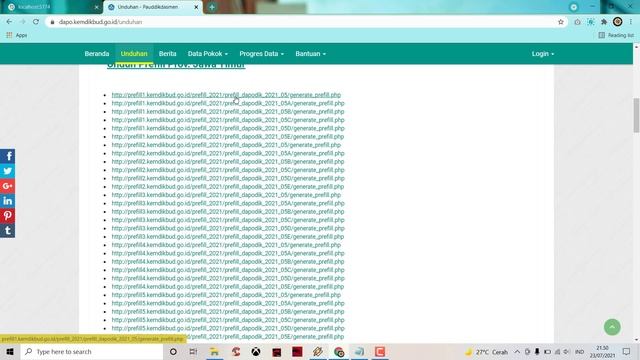
Task: Open prefill3 dapodik_2021_05B generate link
Action: click(x=228, y=211)
